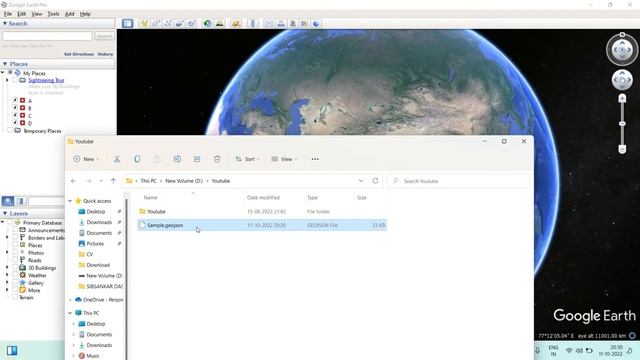Click Share icon in Explorer toolbar
The image size is (640, 360).
point(197,159)
